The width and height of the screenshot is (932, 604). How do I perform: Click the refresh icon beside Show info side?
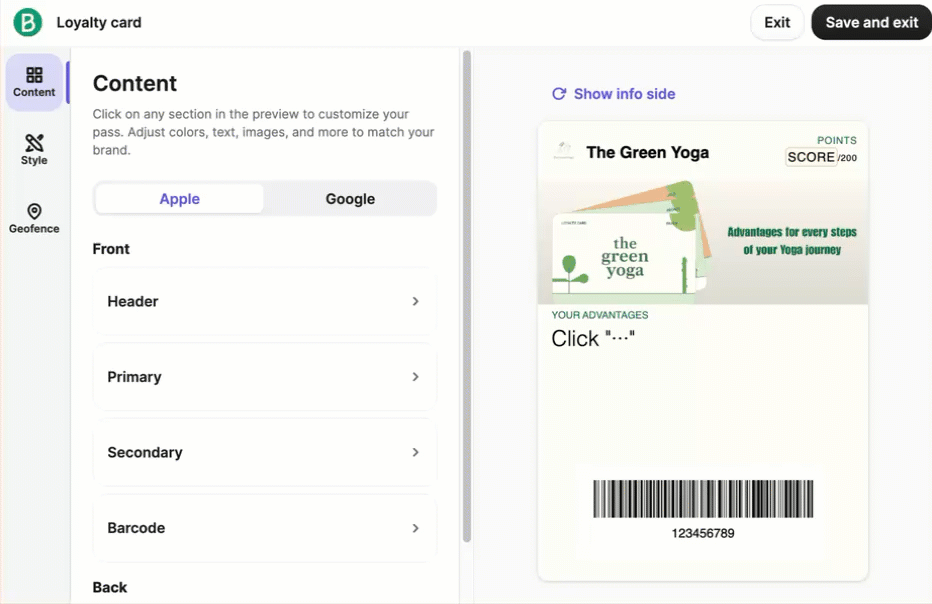tap(559, 94)
